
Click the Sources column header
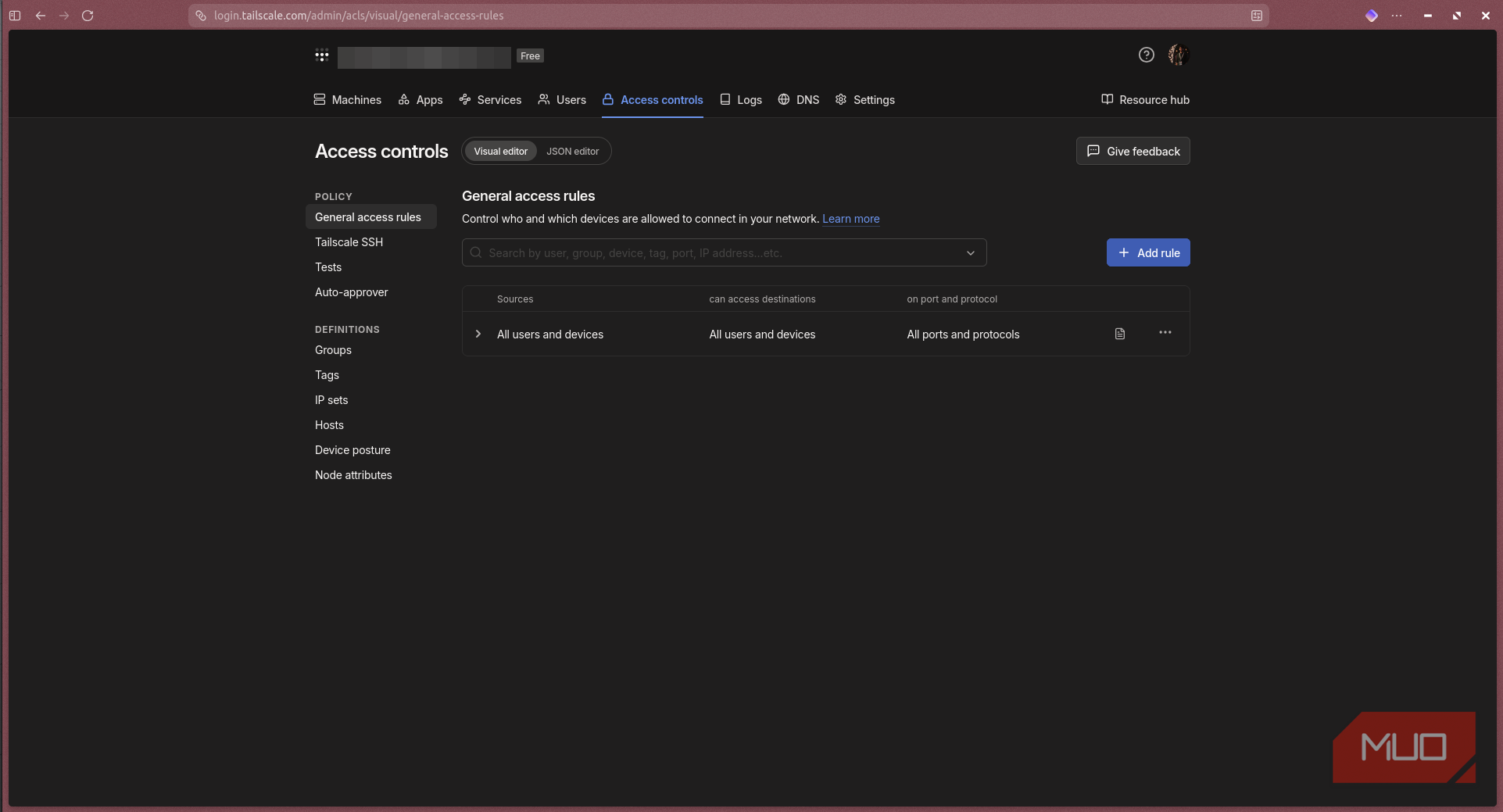(x=515, y=299)
